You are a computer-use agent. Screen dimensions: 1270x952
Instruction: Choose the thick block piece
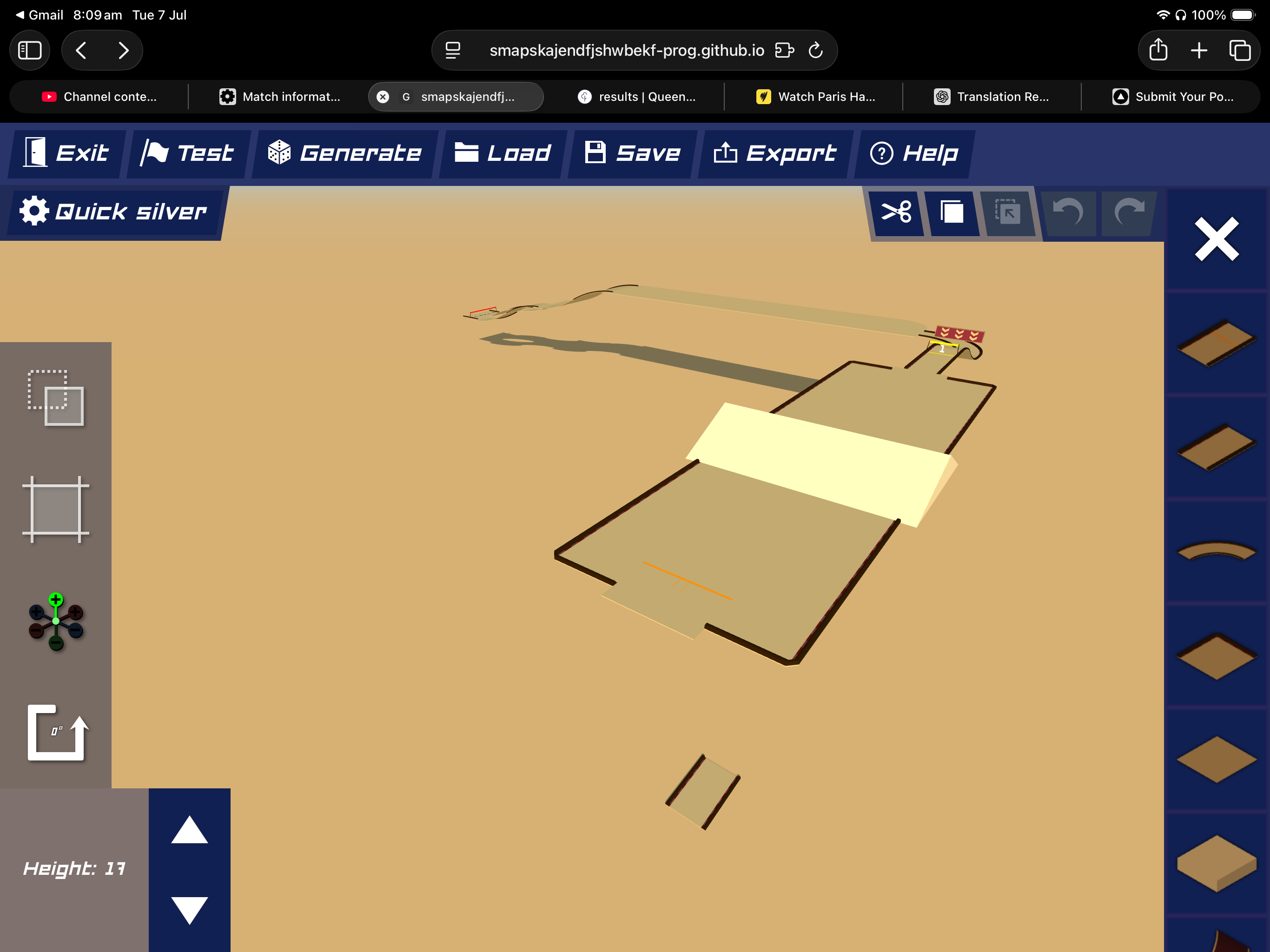(x=1216, y=864)
